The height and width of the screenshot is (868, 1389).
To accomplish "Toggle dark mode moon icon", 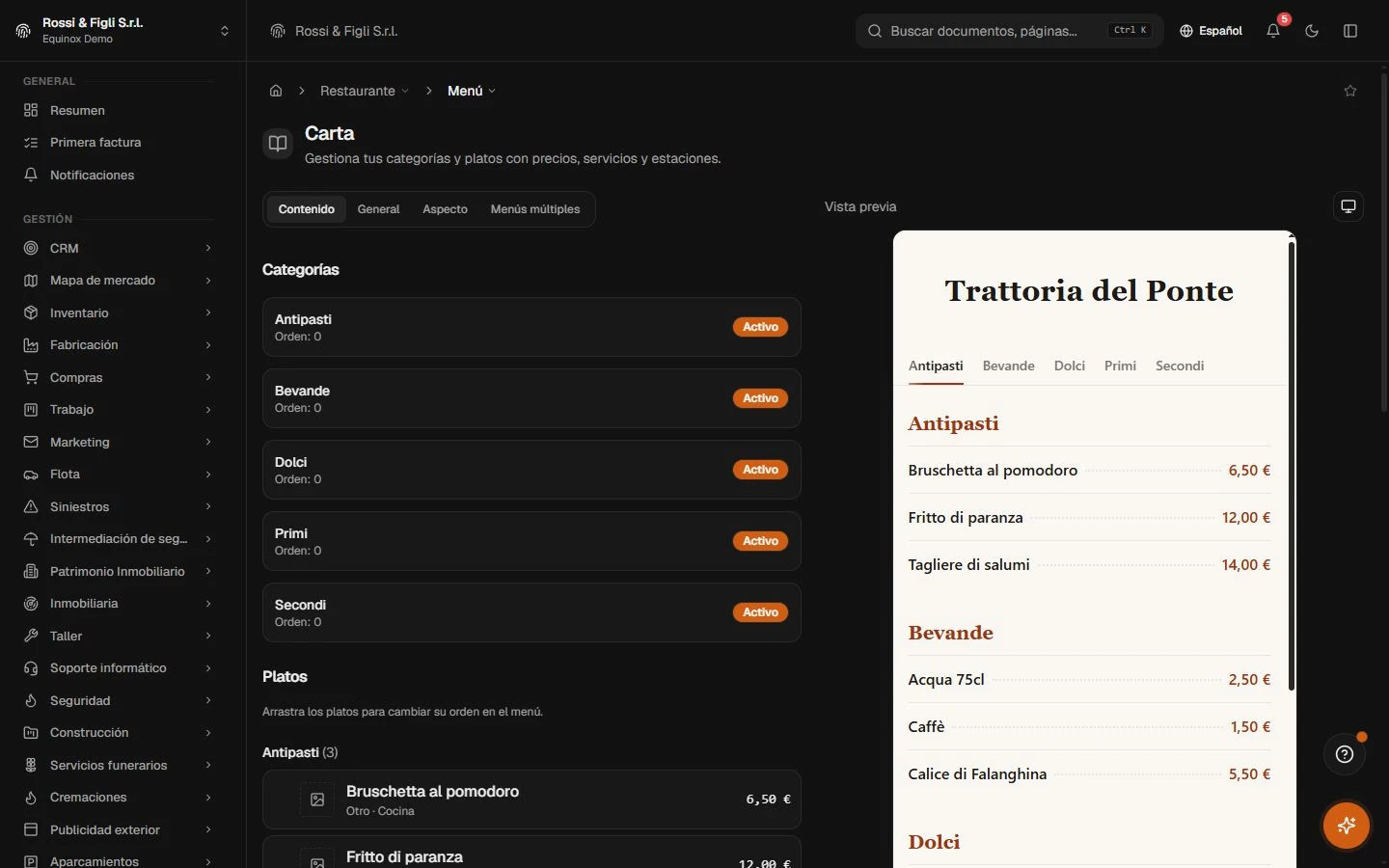I will coord(1312,31).
